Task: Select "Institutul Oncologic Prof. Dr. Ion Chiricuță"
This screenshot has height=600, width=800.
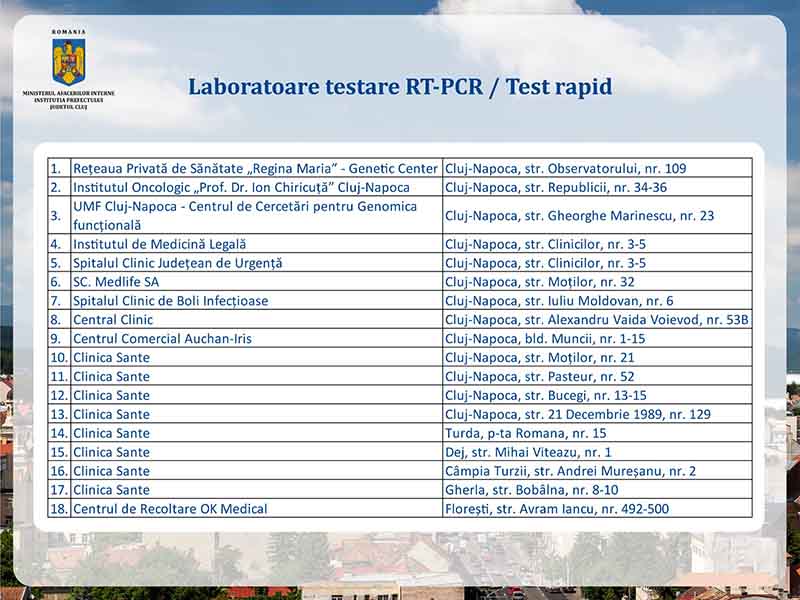Action: click(x=241, y=187)
